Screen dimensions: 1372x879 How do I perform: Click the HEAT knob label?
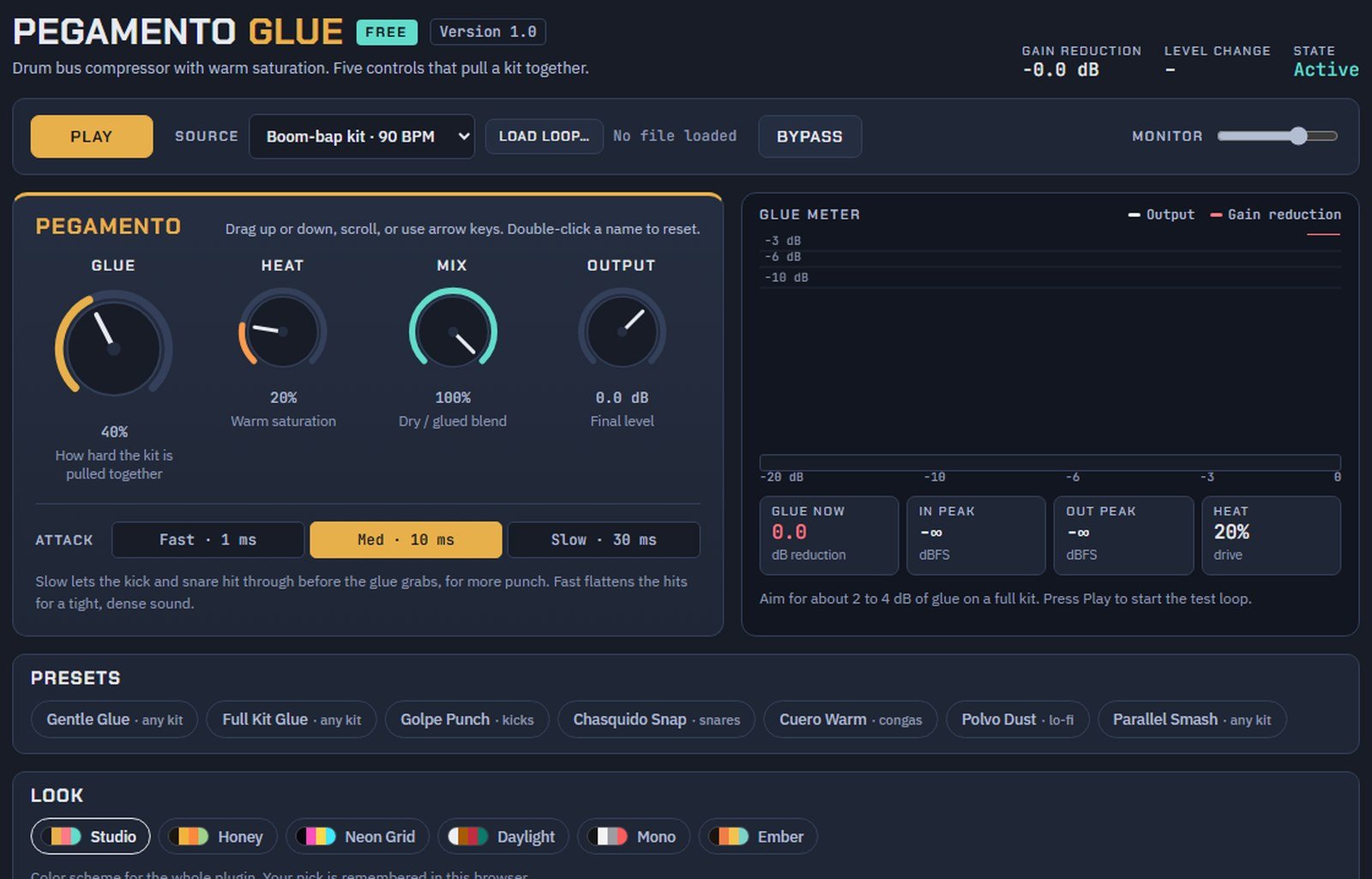click(282, 266)
